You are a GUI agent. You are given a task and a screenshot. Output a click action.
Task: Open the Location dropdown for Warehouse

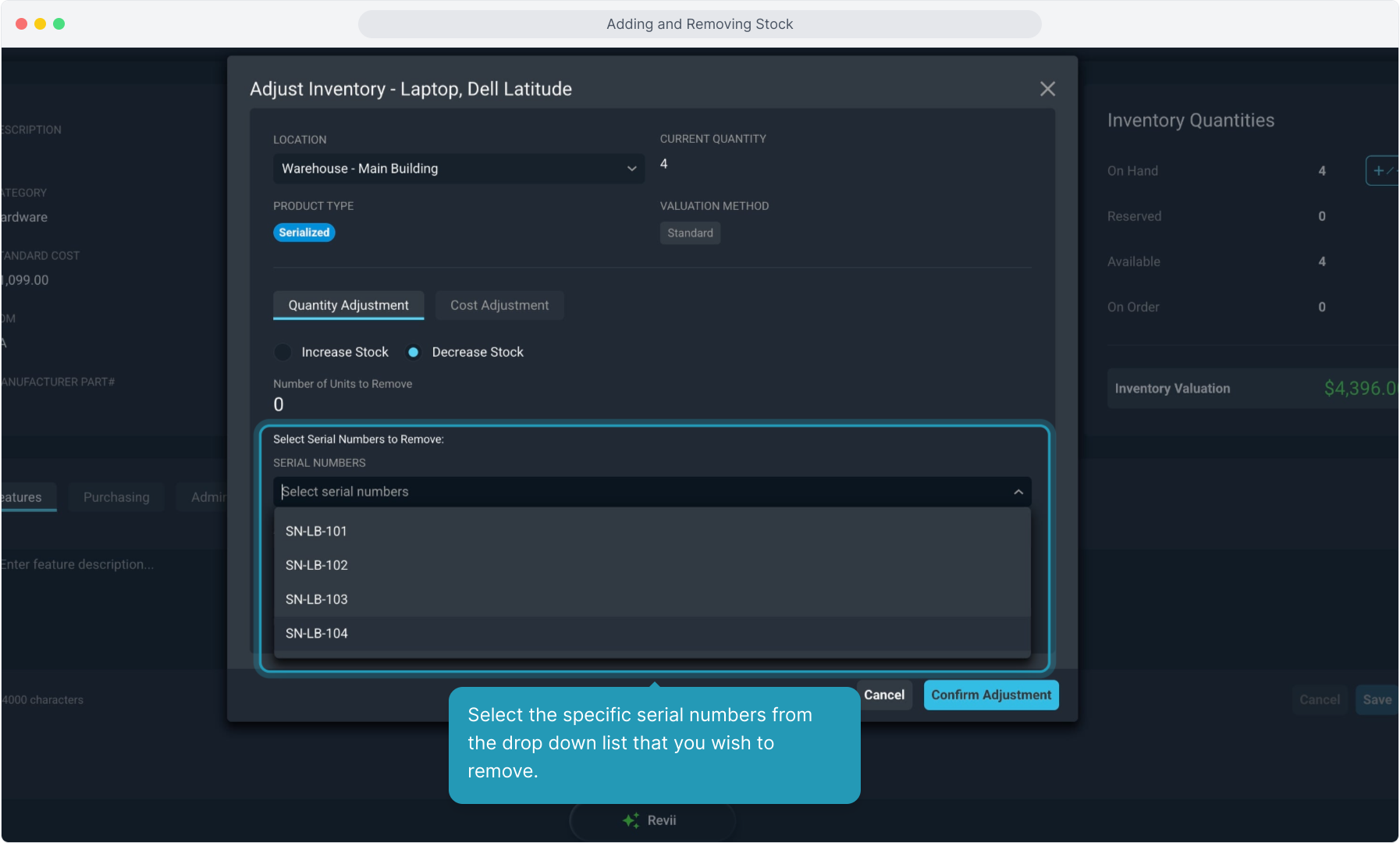coord(458,169)
